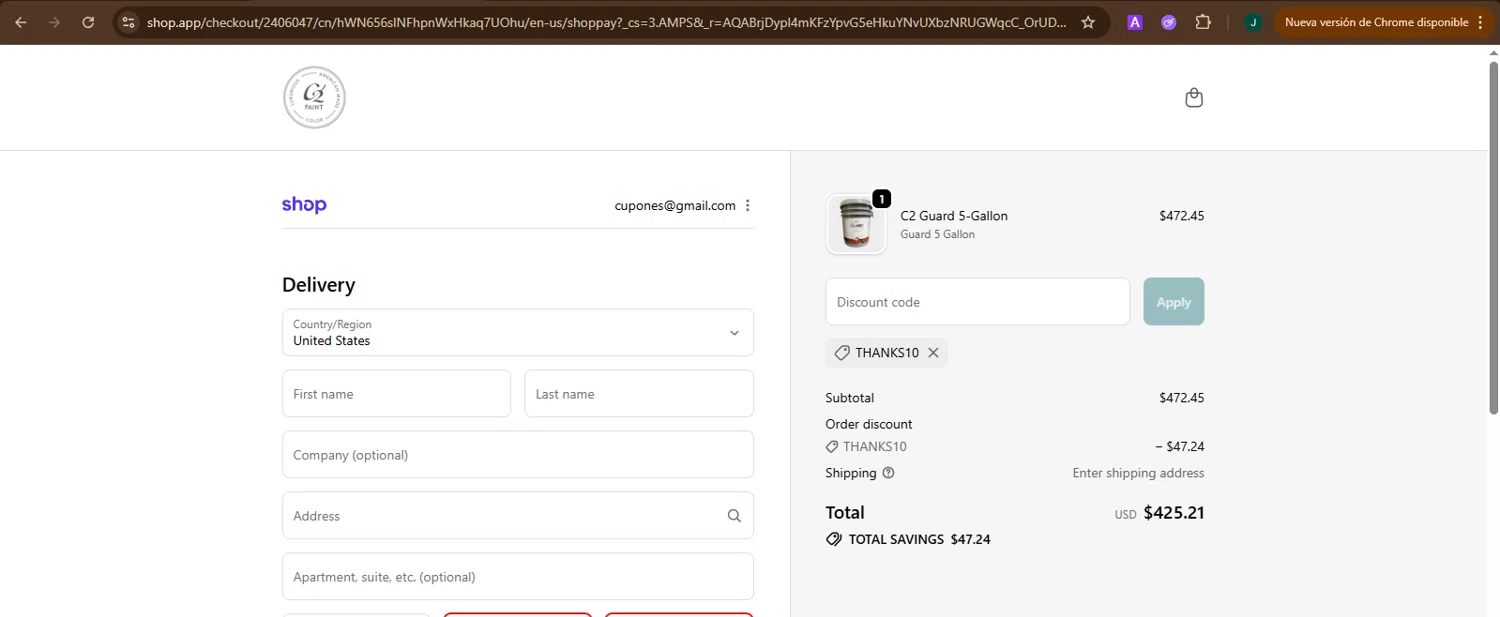Open the purple 'A' extension
This screenshot has height=617, width=1500.
[x=1135, y=22]
